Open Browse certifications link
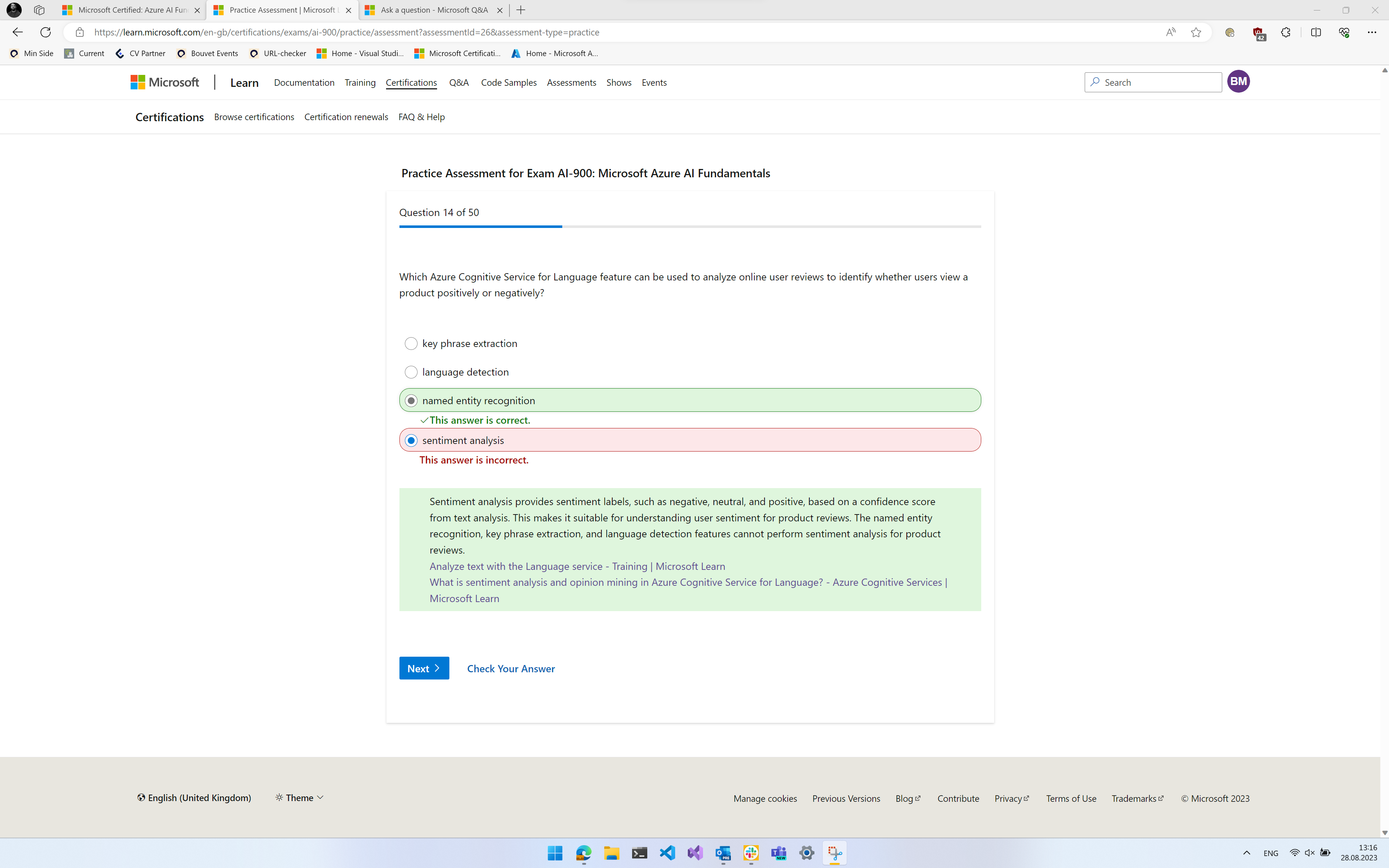 254,117
